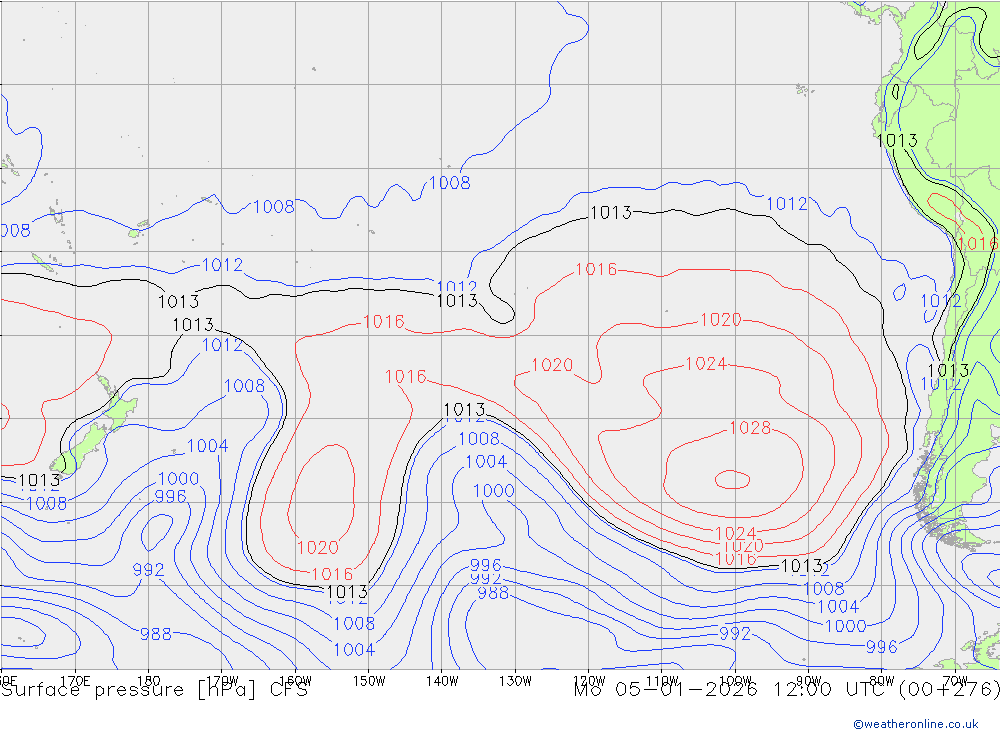Click the 1013 label just southwest of New Zealand
The height and width of the screenshot is (733, 1000).
pyautogui.click(x=40, y=480)
